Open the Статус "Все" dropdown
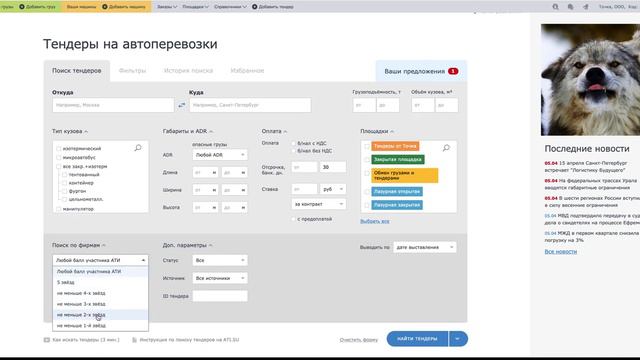Image resolution: width=640 pixels, height=360 pixels. click(x=220, y=260)
